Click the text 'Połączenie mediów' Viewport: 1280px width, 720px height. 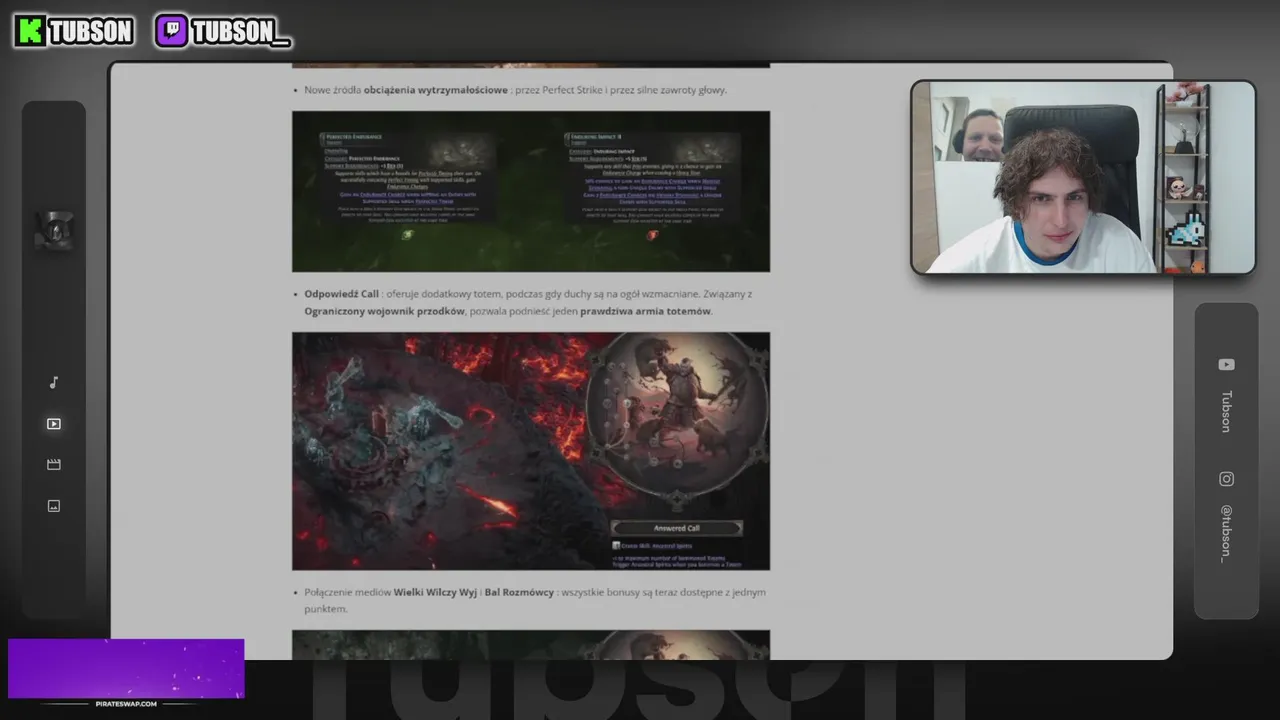click(x=348, y=592)
